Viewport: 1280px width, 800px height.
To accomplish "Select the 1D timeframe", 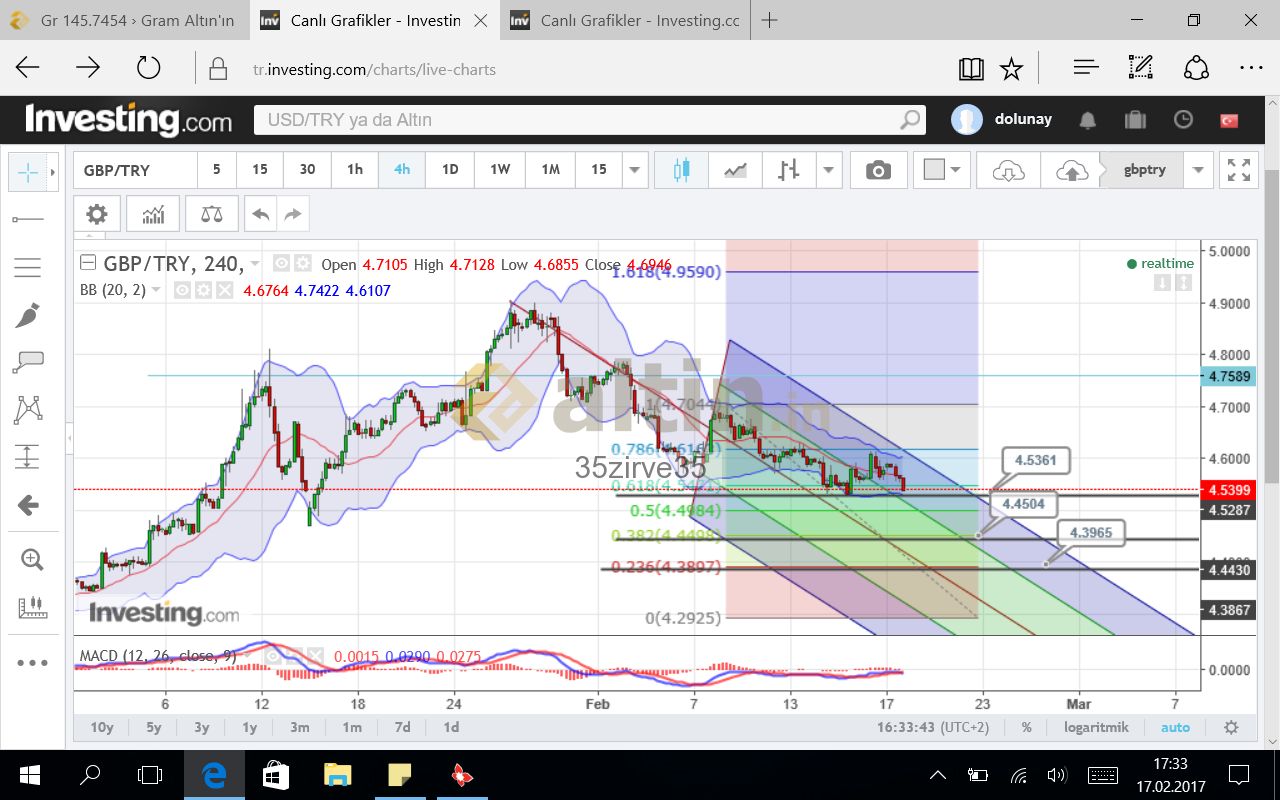I will (x=450, y=170).
